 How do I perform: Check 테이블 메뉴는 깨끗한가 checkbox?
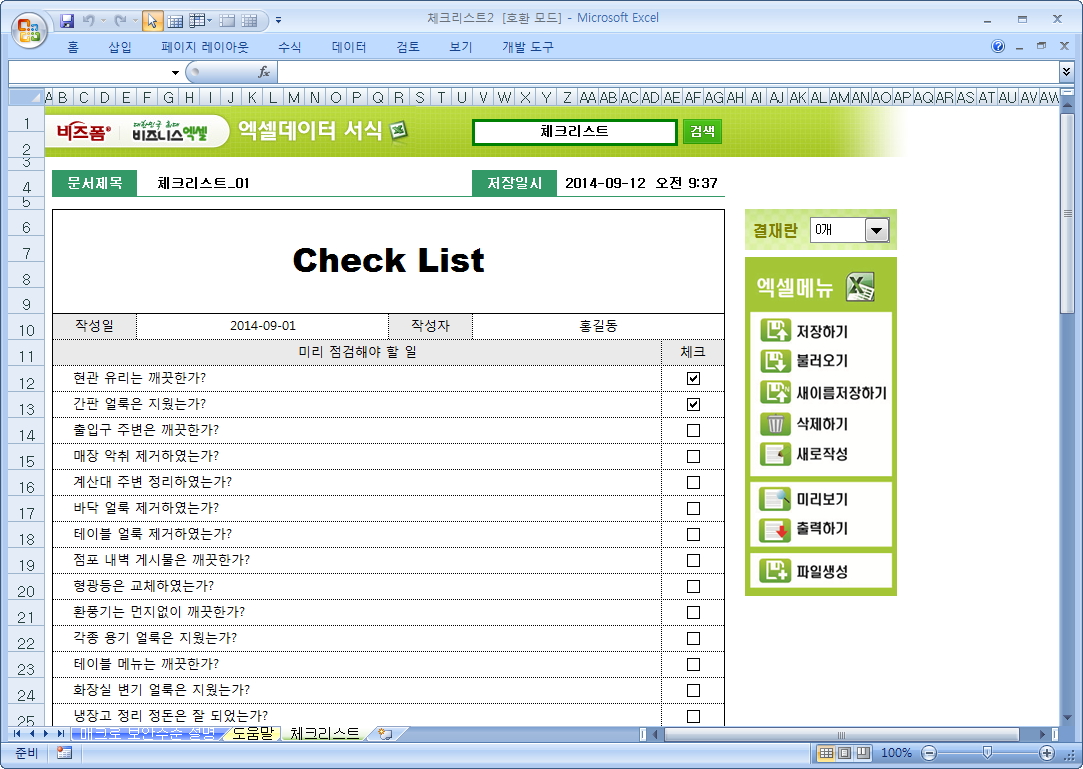click(x=693, y=664)
